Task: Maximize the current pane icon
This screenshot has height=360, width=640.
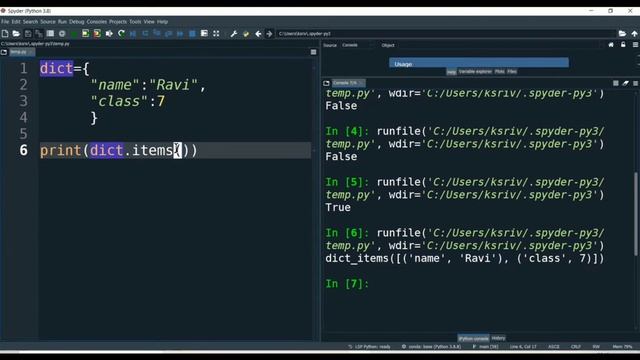Action: click(x=204, y=33)
